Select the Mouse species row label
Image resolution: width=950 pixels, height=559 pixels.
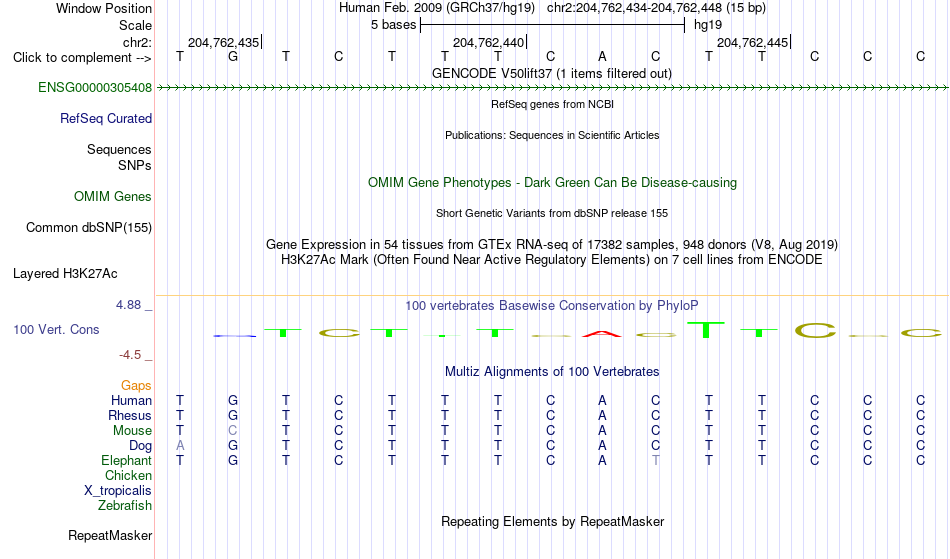click(x=132, y=431)
